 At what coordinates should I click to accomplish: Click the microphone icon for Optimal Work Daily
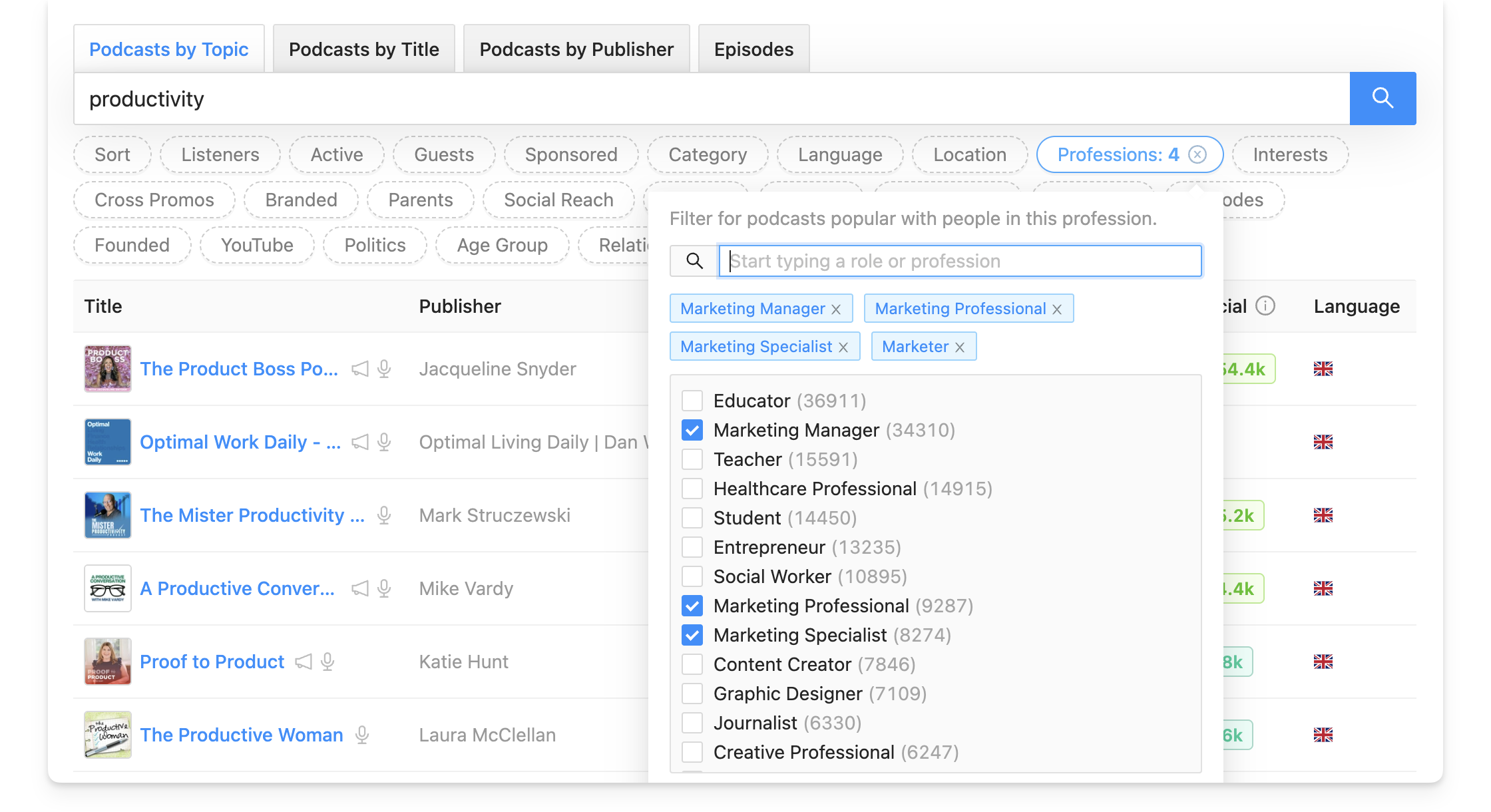pyautogui.click(x=384, y=442)
